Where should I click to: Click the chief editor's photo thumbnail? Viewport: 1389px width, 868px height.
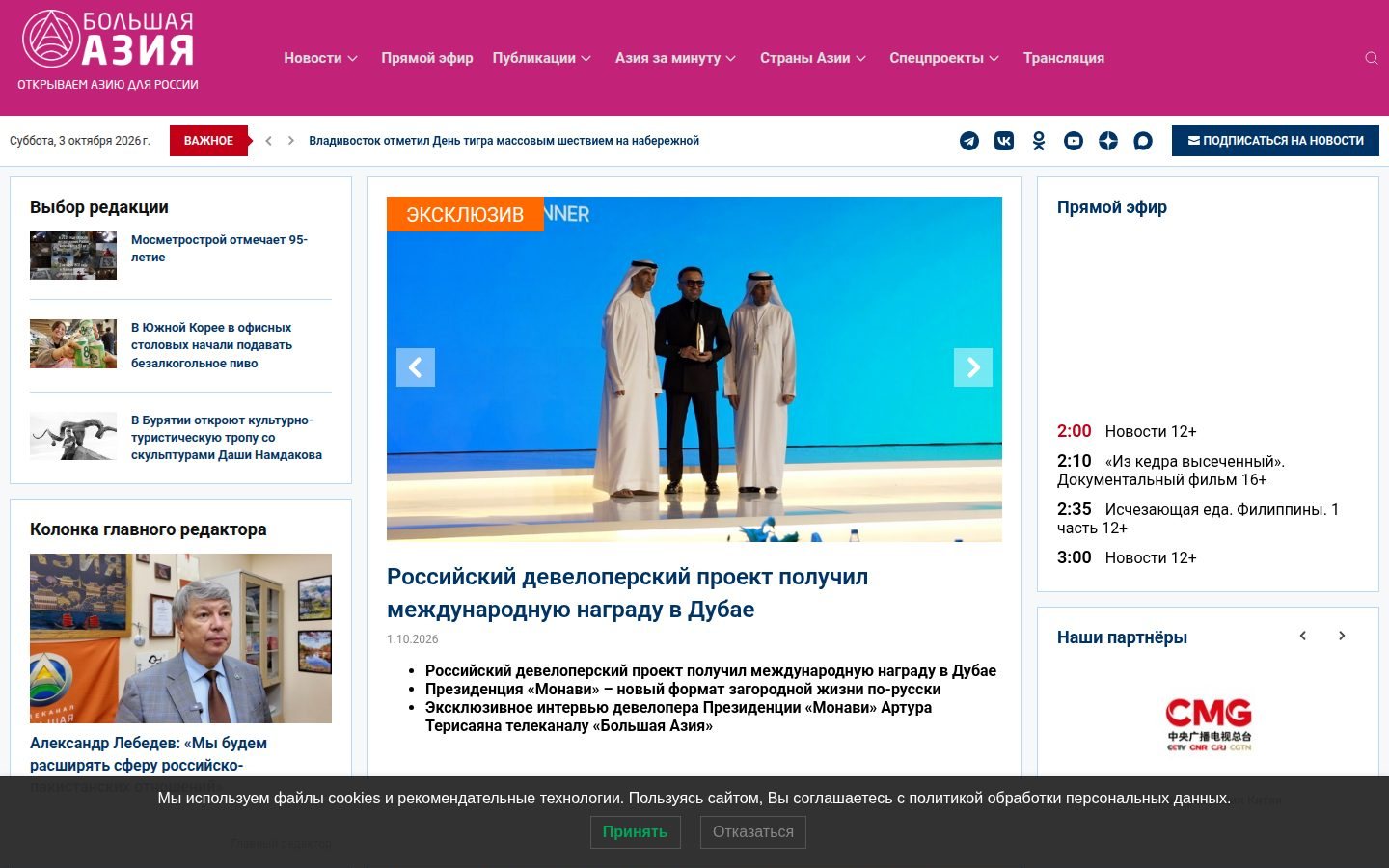pyautogui.click(x=180, y=638)
